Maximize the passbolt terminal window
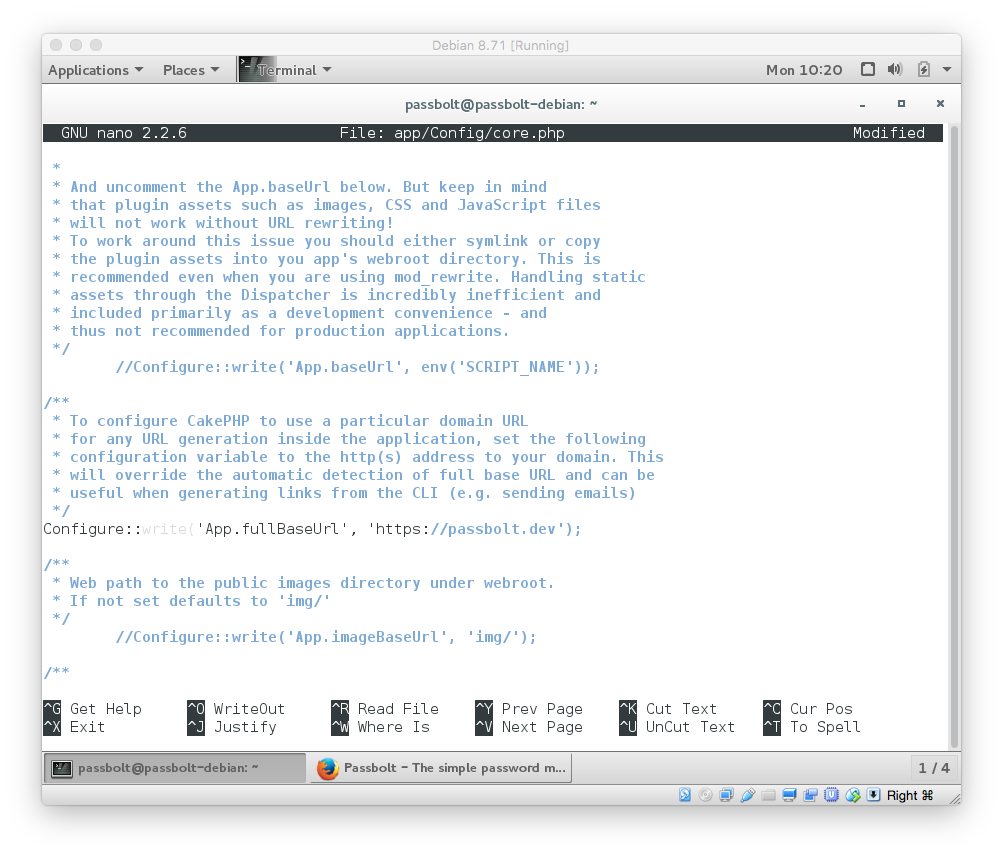Image resolution: width=1003 pixels, height=855 pixels. [x=901, y=104]
